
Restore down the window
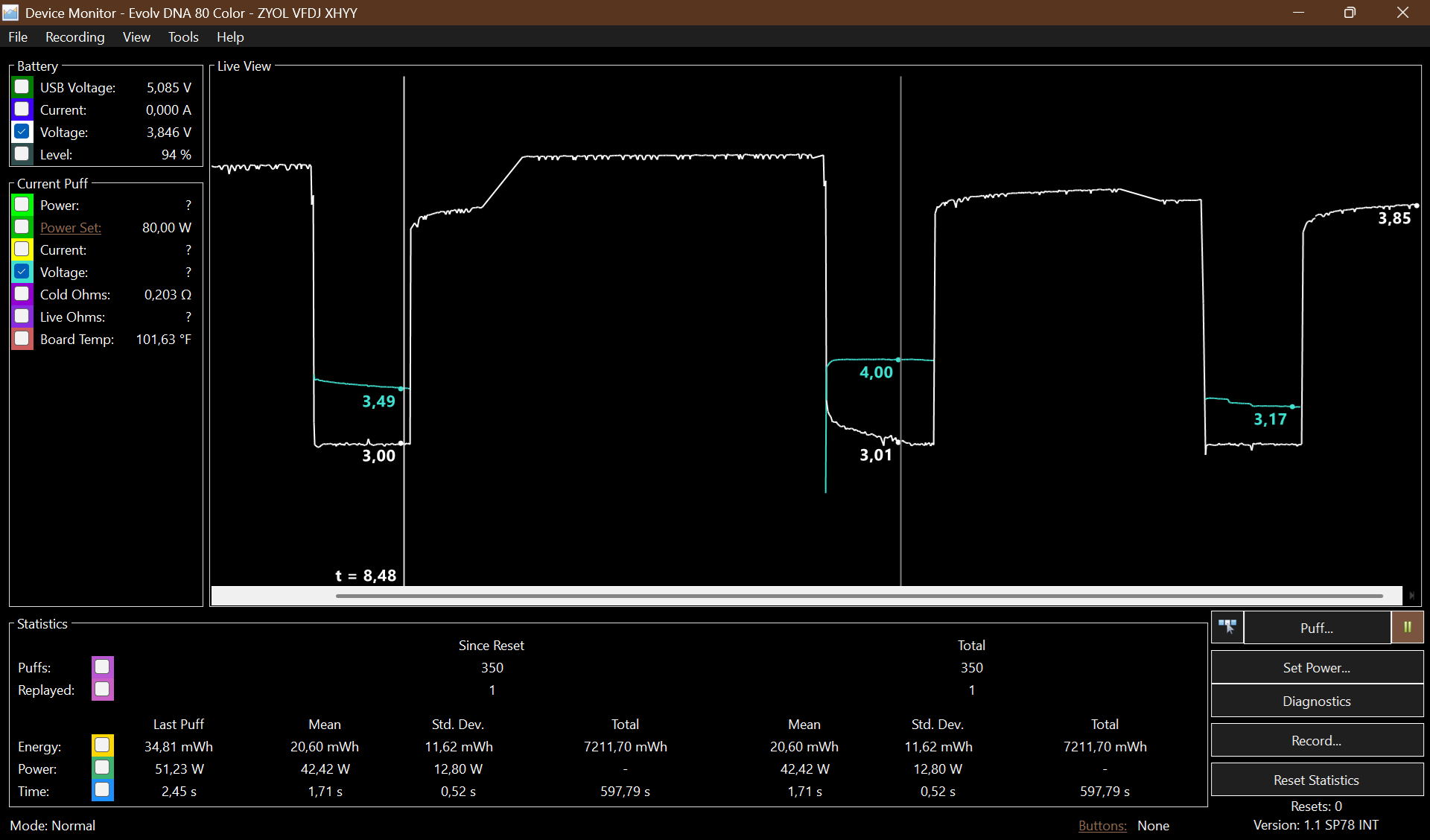[x=1350, y=13]
